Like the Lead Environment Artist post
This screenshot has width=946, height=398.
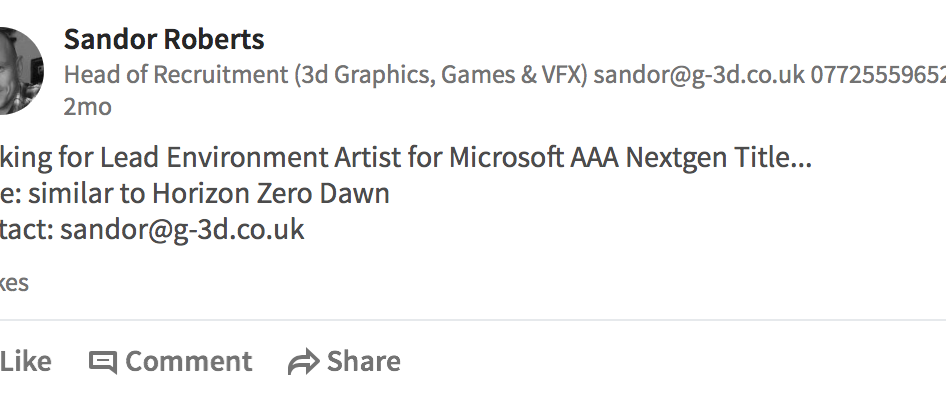coord(25,361)
